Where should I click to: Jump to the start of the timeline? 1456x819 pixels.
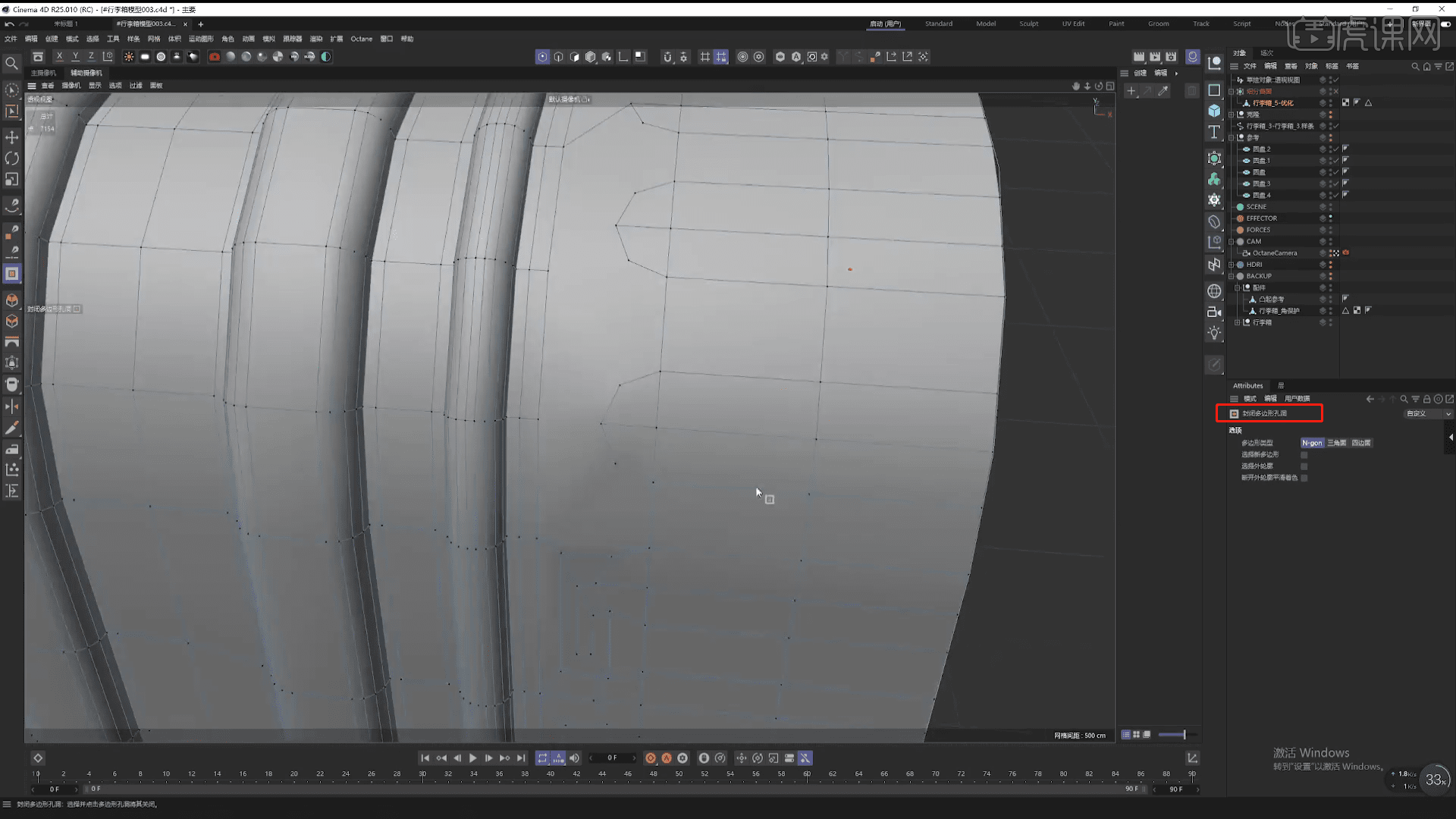(425, 758)
